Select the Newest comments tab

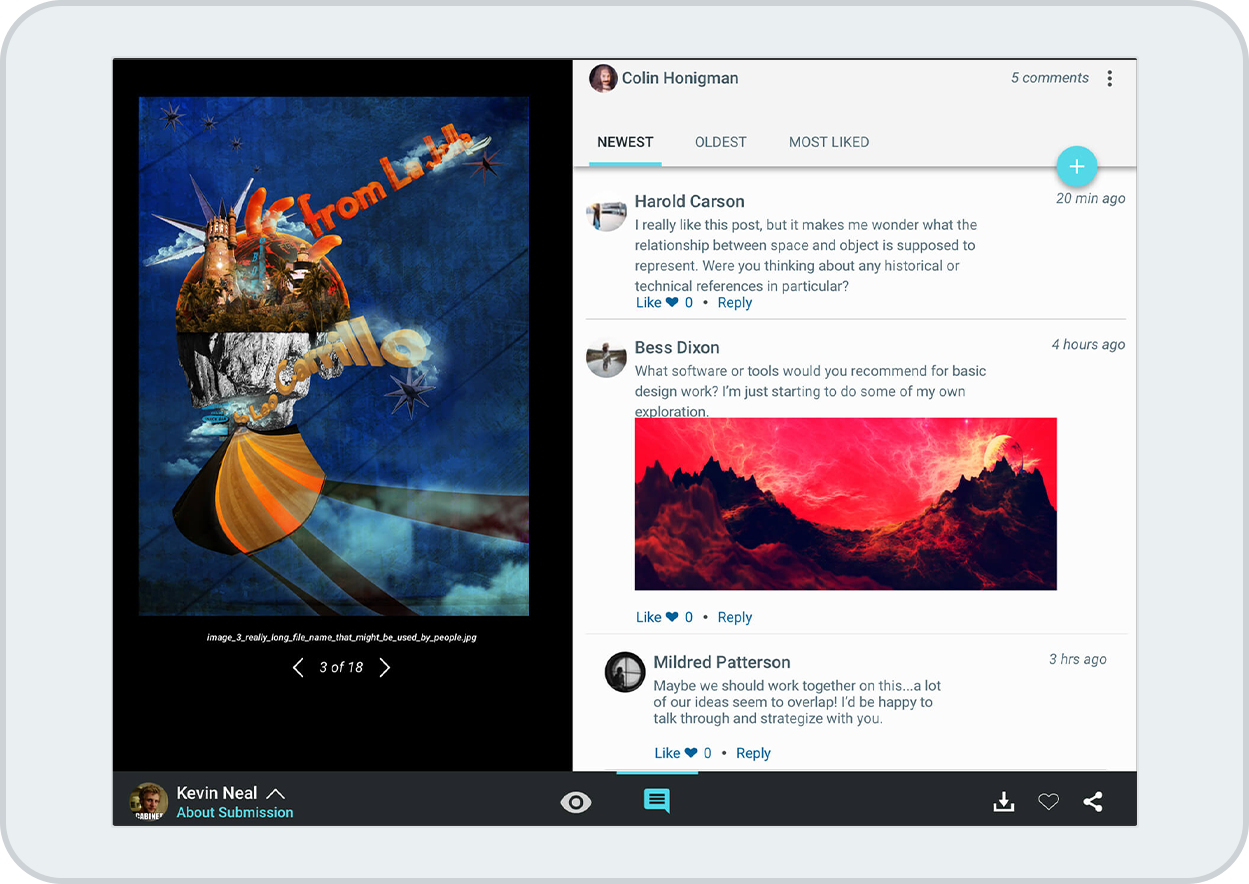[625, 142]
